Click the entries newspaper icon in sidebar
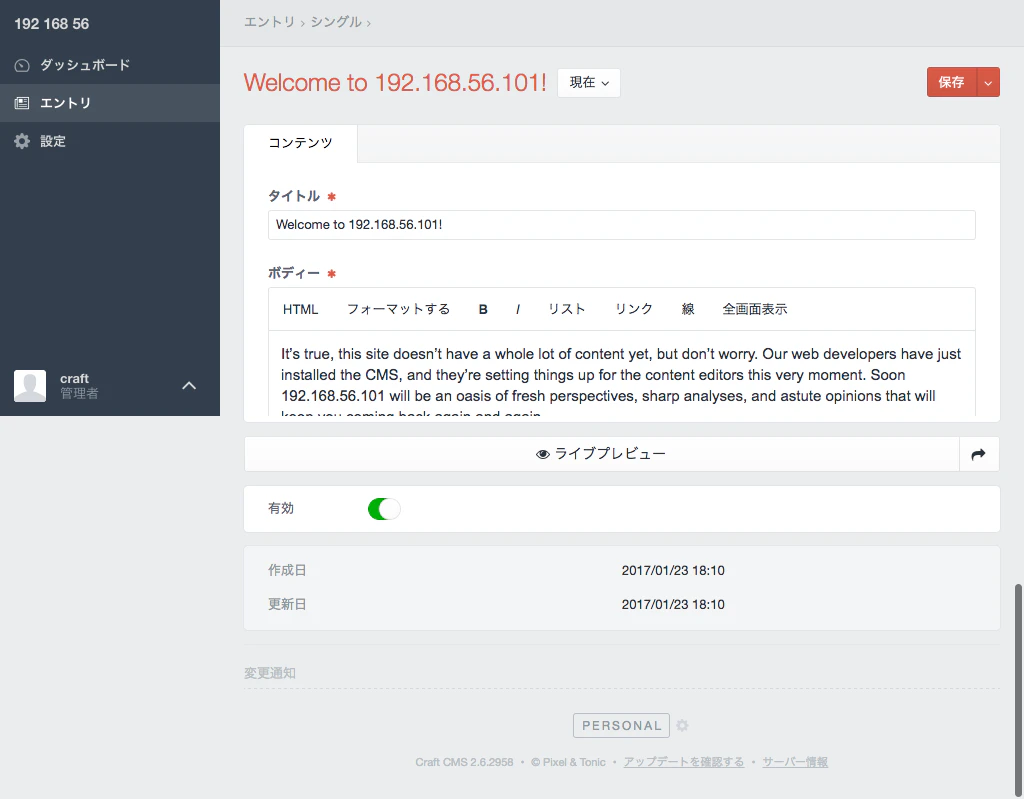This screenshot has width=1024, height=799. 22,103
